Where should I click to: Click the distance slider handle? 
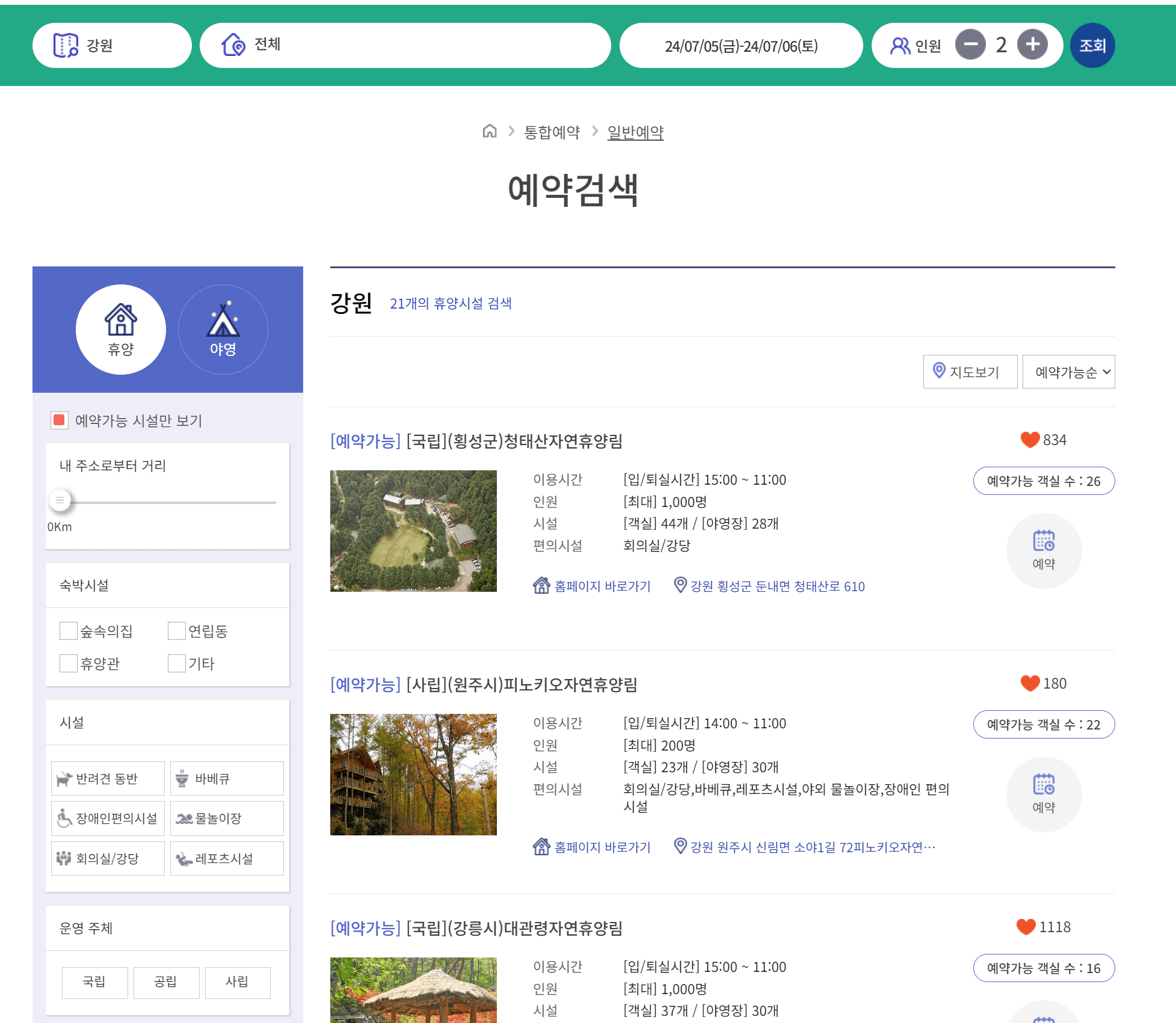[60, 500]
